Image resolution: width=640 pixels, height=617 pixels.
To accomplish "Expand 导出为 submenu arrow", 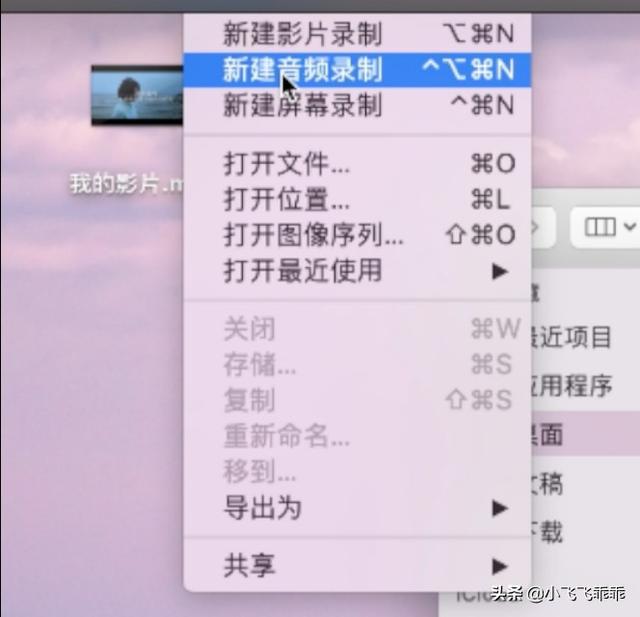I will click(x=500, y=508).
